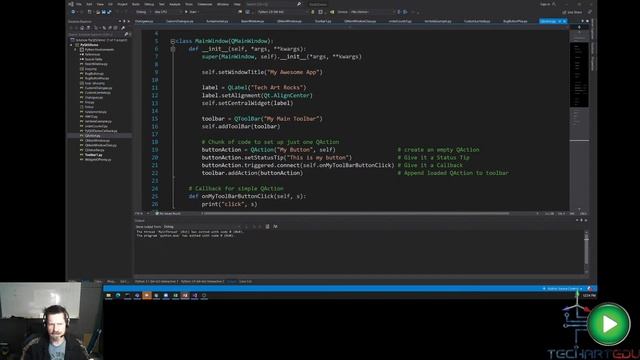640x360 pixels.
Task: Collapse the MainWindow class code block
Action: (173, 41)
